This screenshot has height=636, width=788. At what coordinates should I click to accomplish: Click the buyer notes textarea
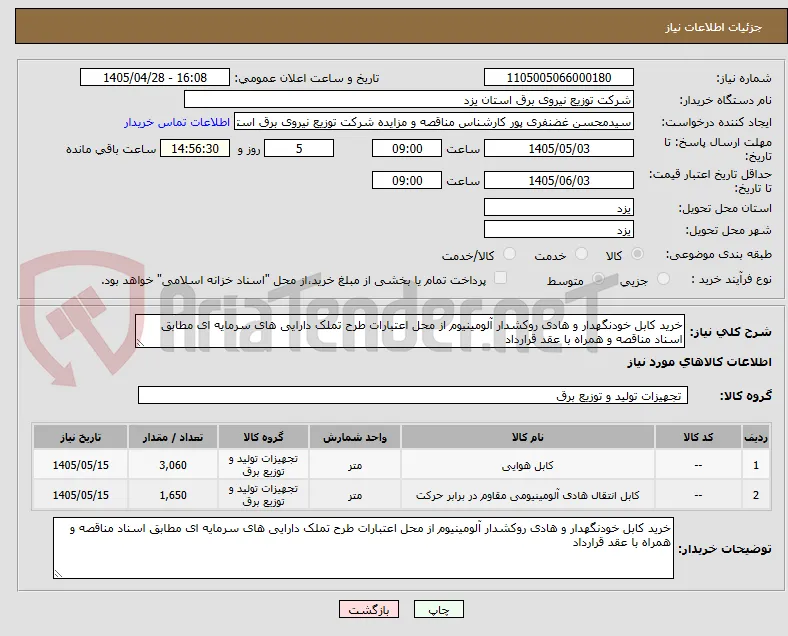click(x=363, y=548)
